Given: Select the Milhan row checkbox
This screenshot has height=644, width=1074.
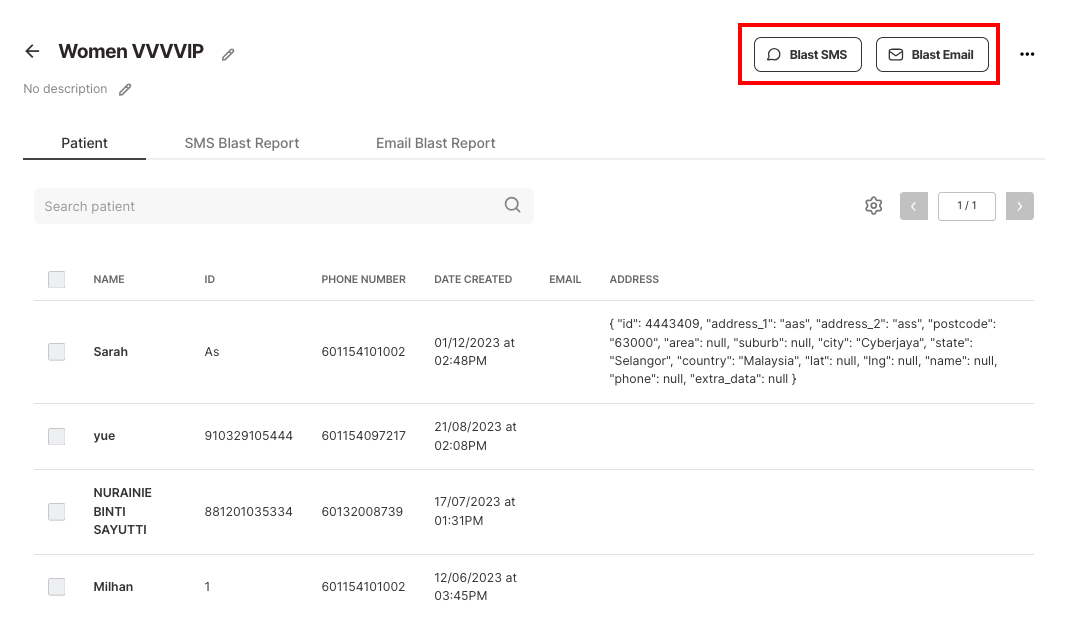Looking at the screenshot, I should click(x=57, y=587).
